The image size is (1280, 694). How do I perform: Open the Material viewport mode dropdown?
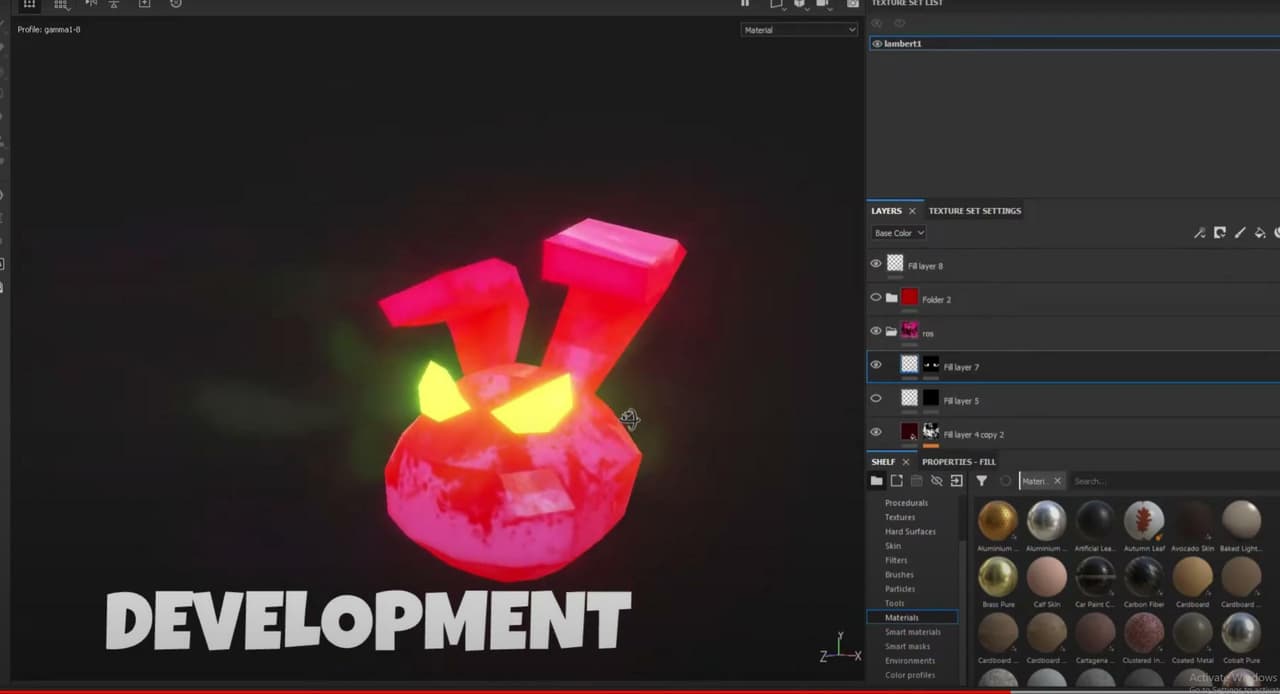tap(799, 30)
